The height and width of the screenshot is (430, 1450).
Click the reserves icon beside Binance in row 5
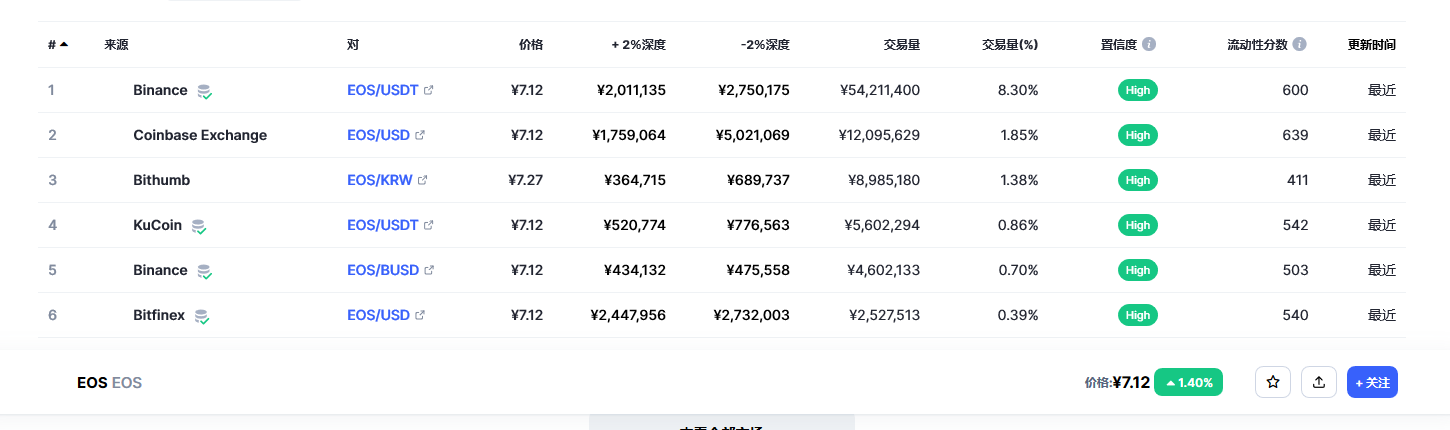pos(204,271)
